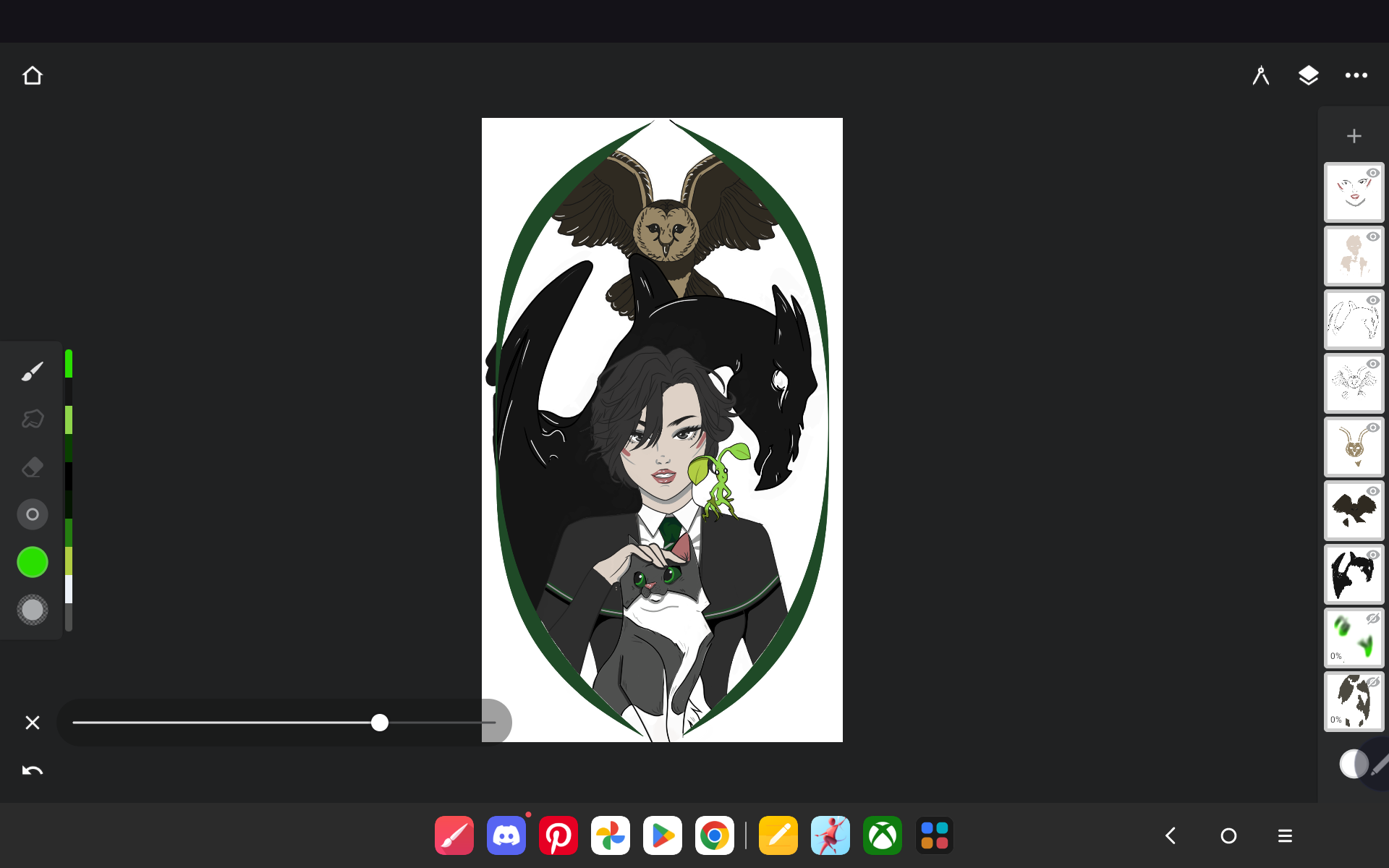Image resolution: width=1389 pixels, height=868 pixels.
Task: Pick the gray bottom history swatch
Action: (x=69, y=617)
